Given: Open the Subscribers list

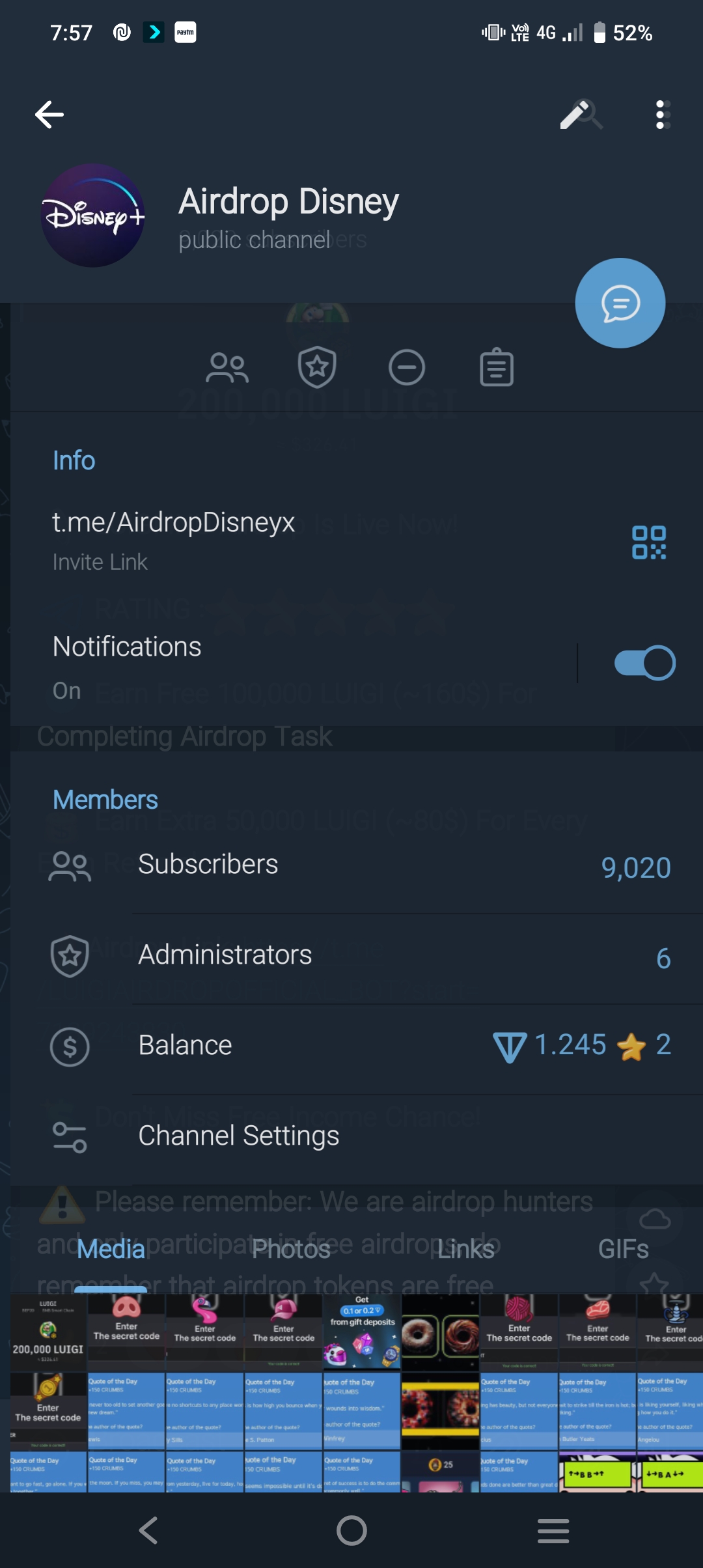Looking at the screenshot, I should pyautogui.click(x=351, y=866).
